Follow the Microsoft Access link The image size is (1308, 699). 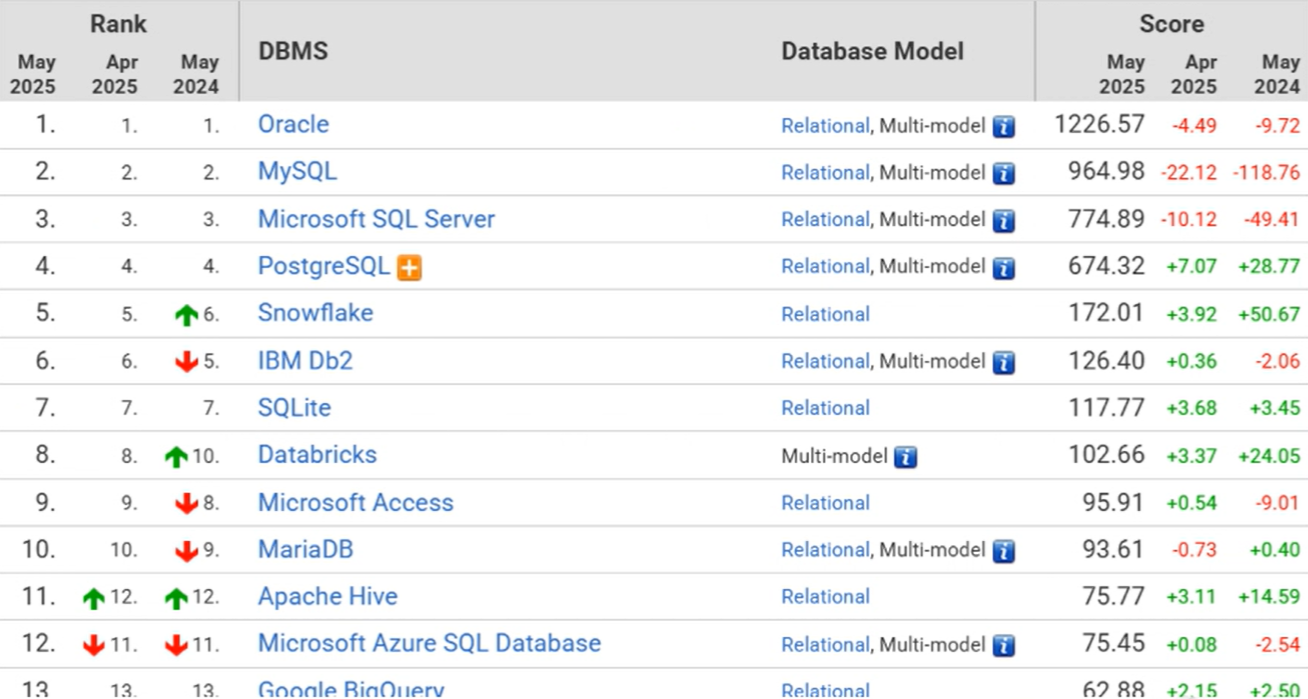coord(355,503)
